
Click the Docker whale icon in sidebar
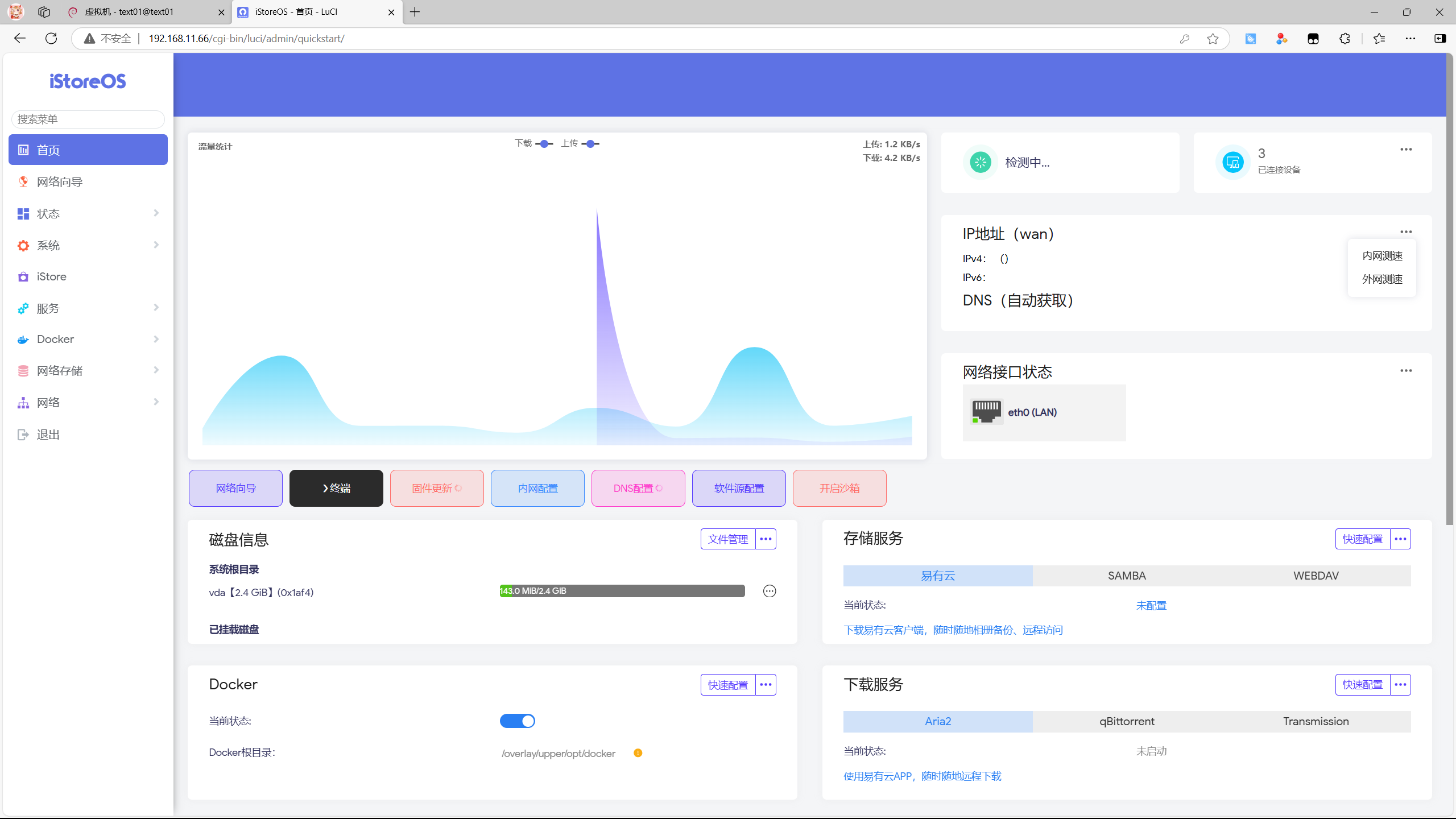pos(23,340)
